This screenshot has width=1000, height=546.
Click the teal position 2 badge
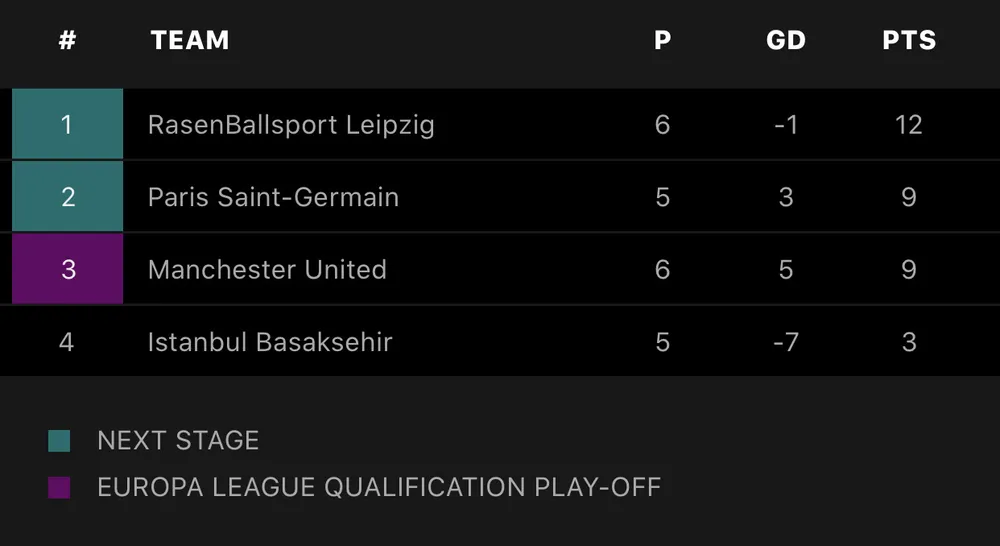pos(67,197)
